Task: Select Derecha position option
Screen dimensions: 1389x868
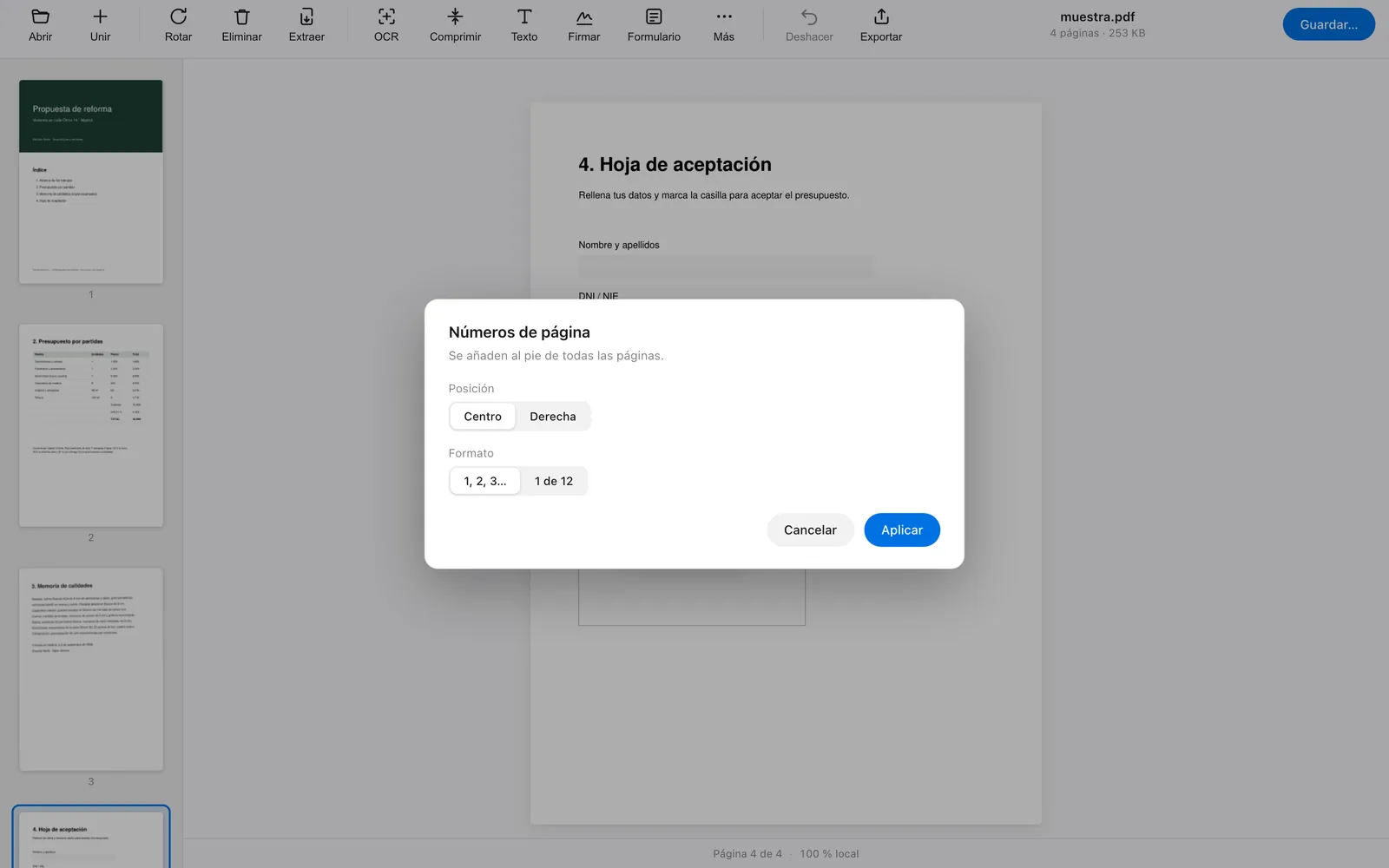Action: pyautogui.click(x=553, y=417)
